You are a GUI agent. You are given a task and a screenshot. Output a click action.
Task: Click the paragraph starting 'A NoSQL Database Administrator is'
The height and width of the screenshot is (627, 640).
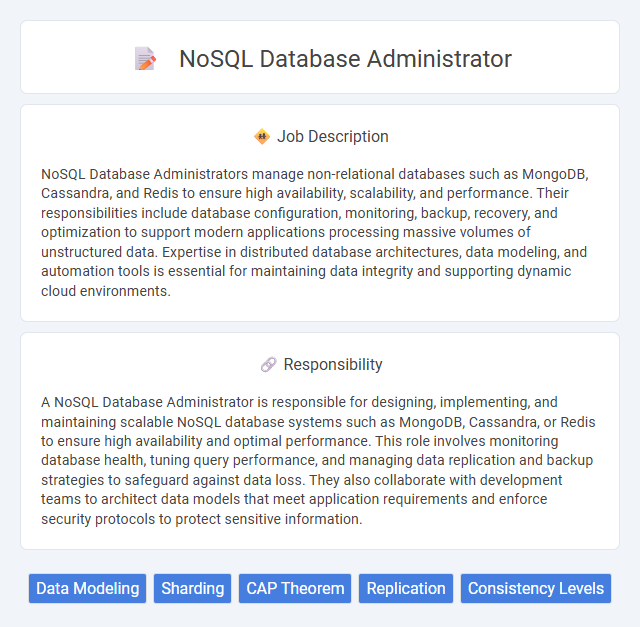coord(318,460)
